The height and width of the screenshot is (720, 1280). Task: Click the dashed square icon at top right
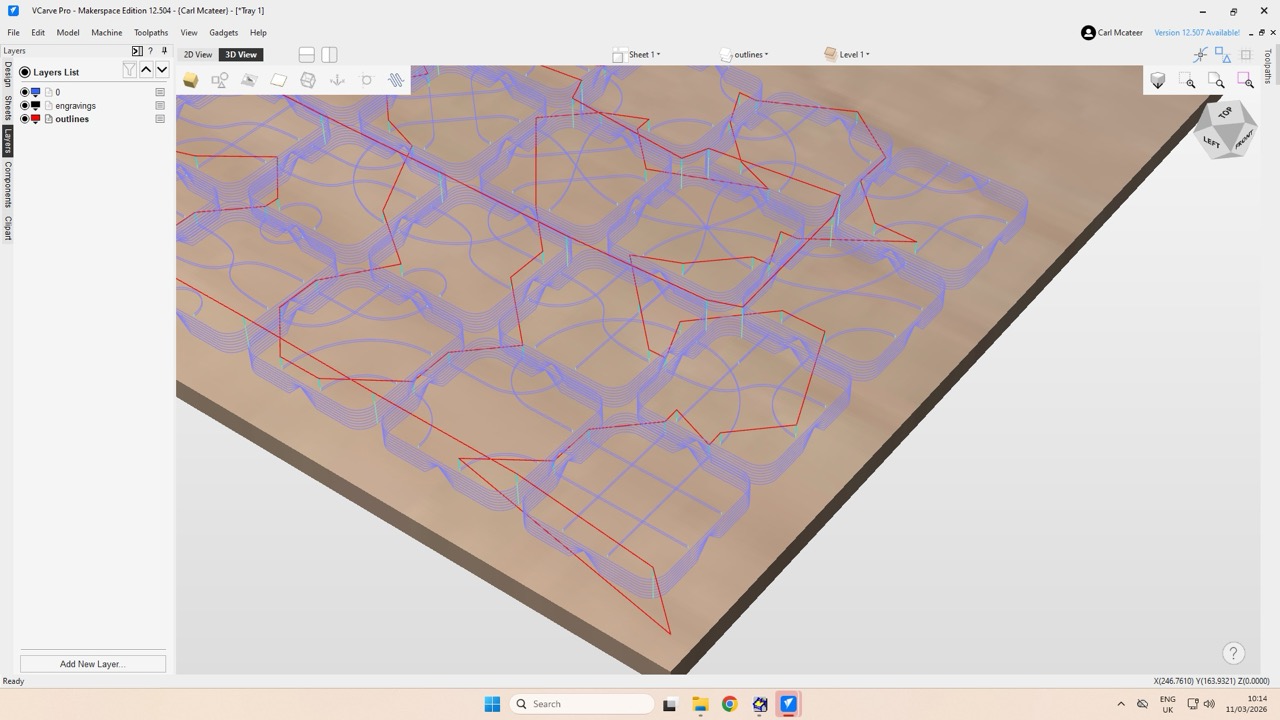1246,55
